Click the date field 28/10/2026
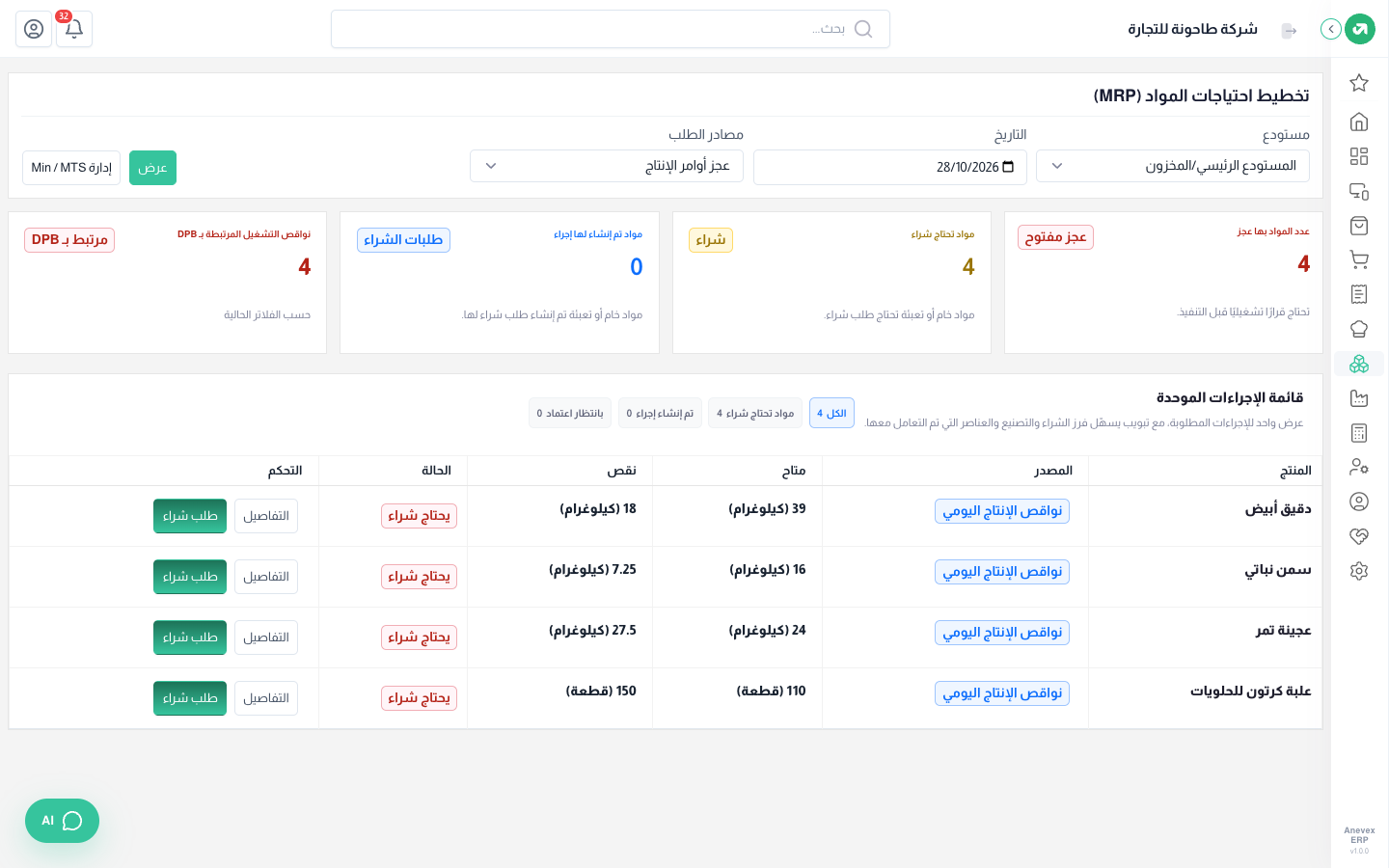This screenshot has height=868, width=1389. click(x=890, y=167)
